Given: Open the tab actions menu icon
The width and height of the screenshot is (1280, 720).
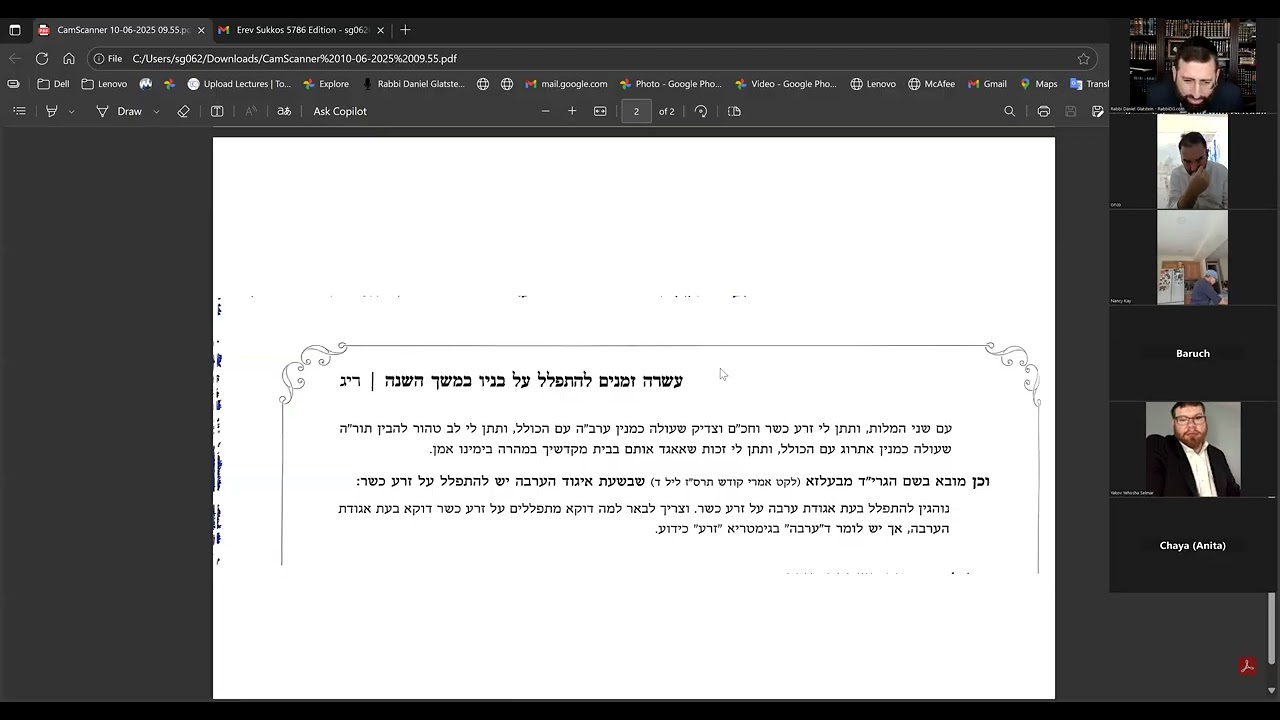Looking at the screenshot, I should [x=15, y=30].
